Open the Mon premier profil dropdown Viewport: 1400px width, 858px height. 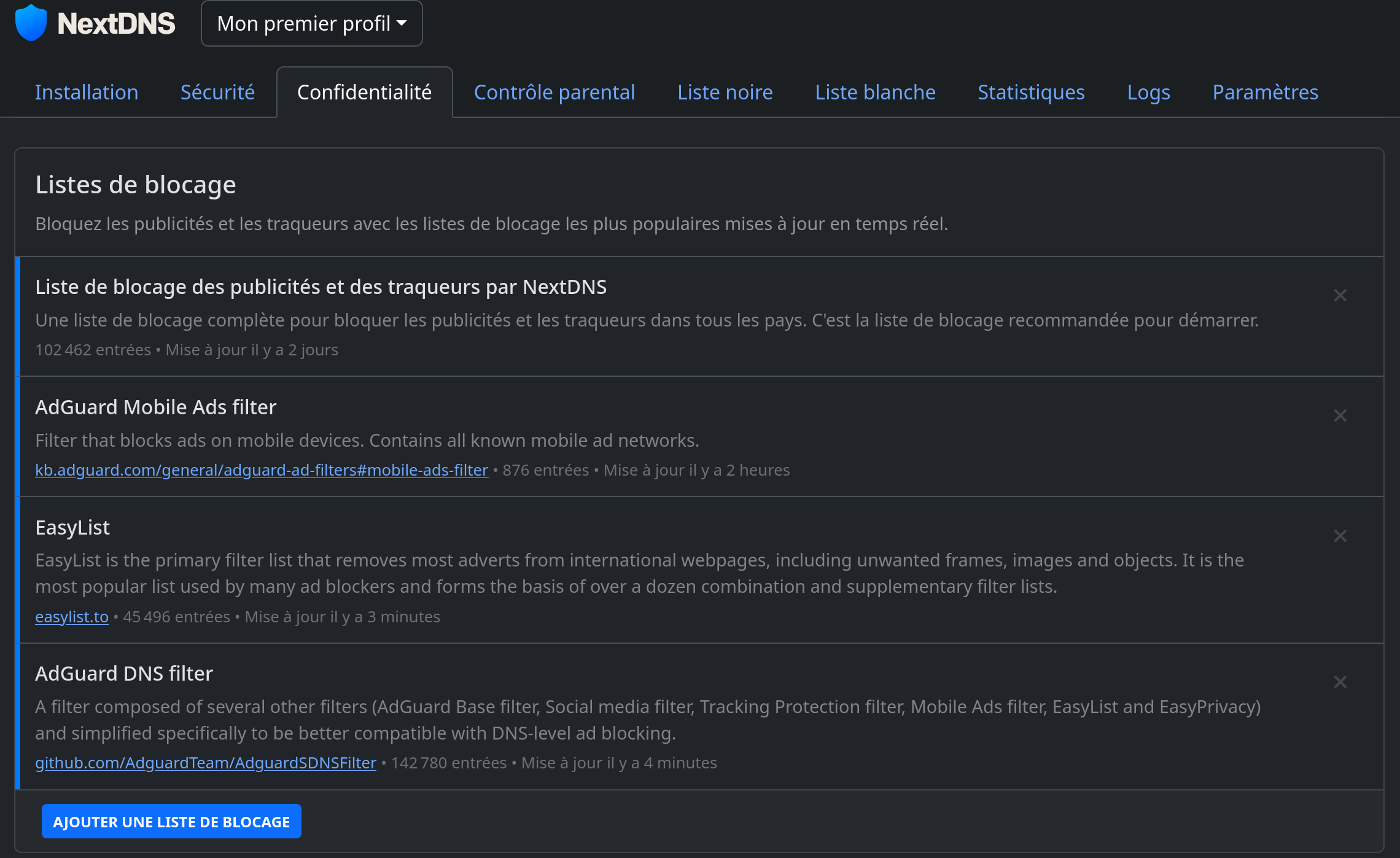311,23
